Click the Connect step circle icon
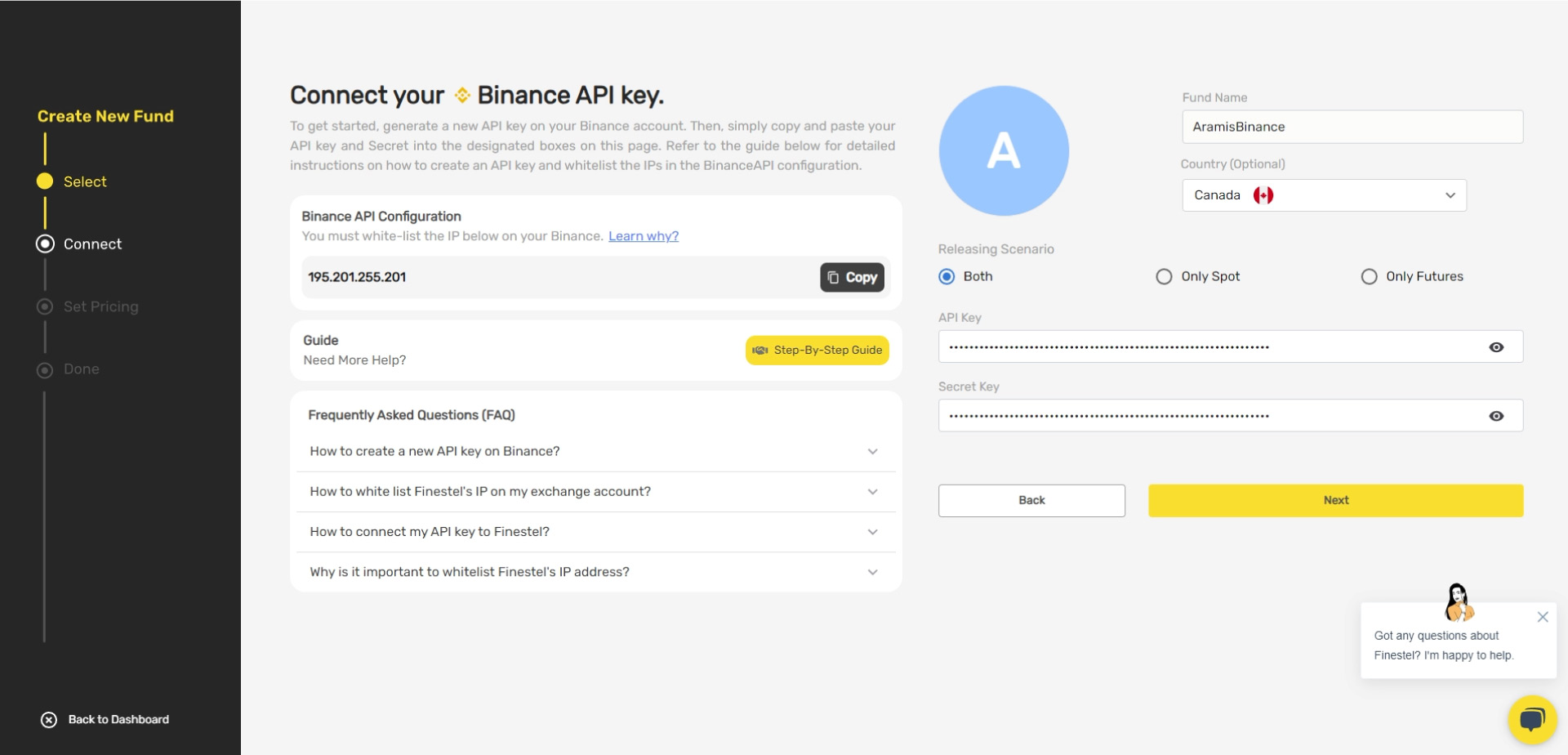The height and width of the screenshot is (755, 1568). point(45,243)
